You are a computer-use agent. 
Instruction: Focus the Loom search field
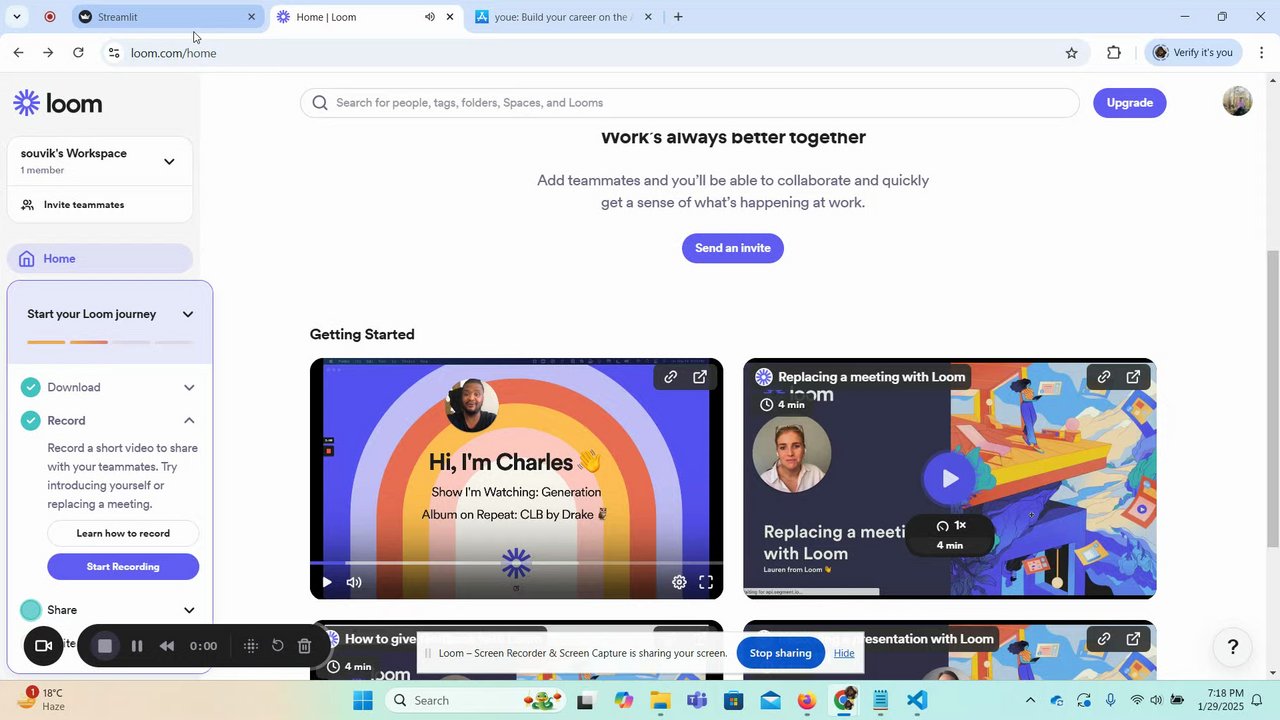690,103
